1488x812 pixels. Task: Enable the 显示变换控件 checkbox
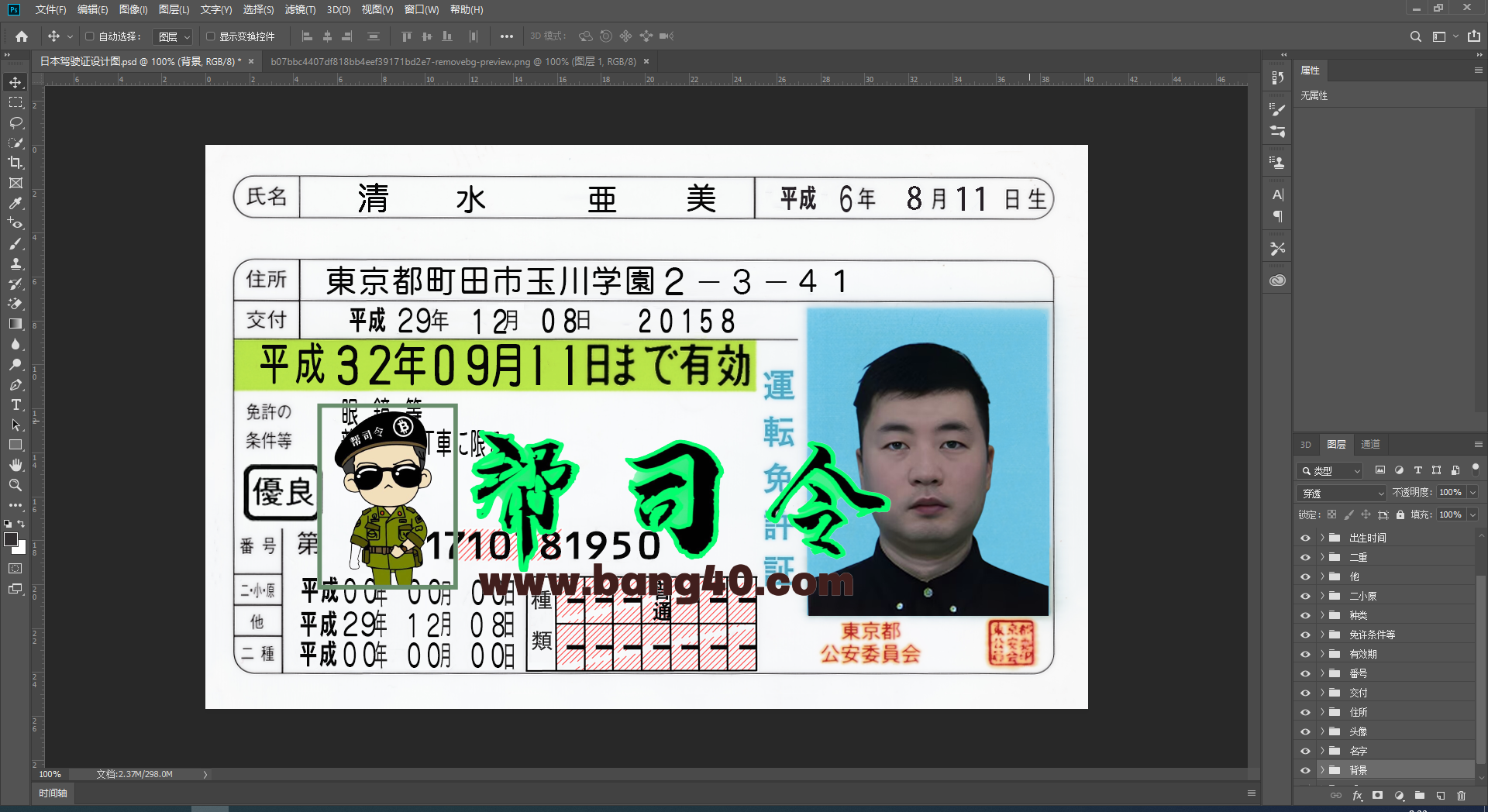coord(211,36)
